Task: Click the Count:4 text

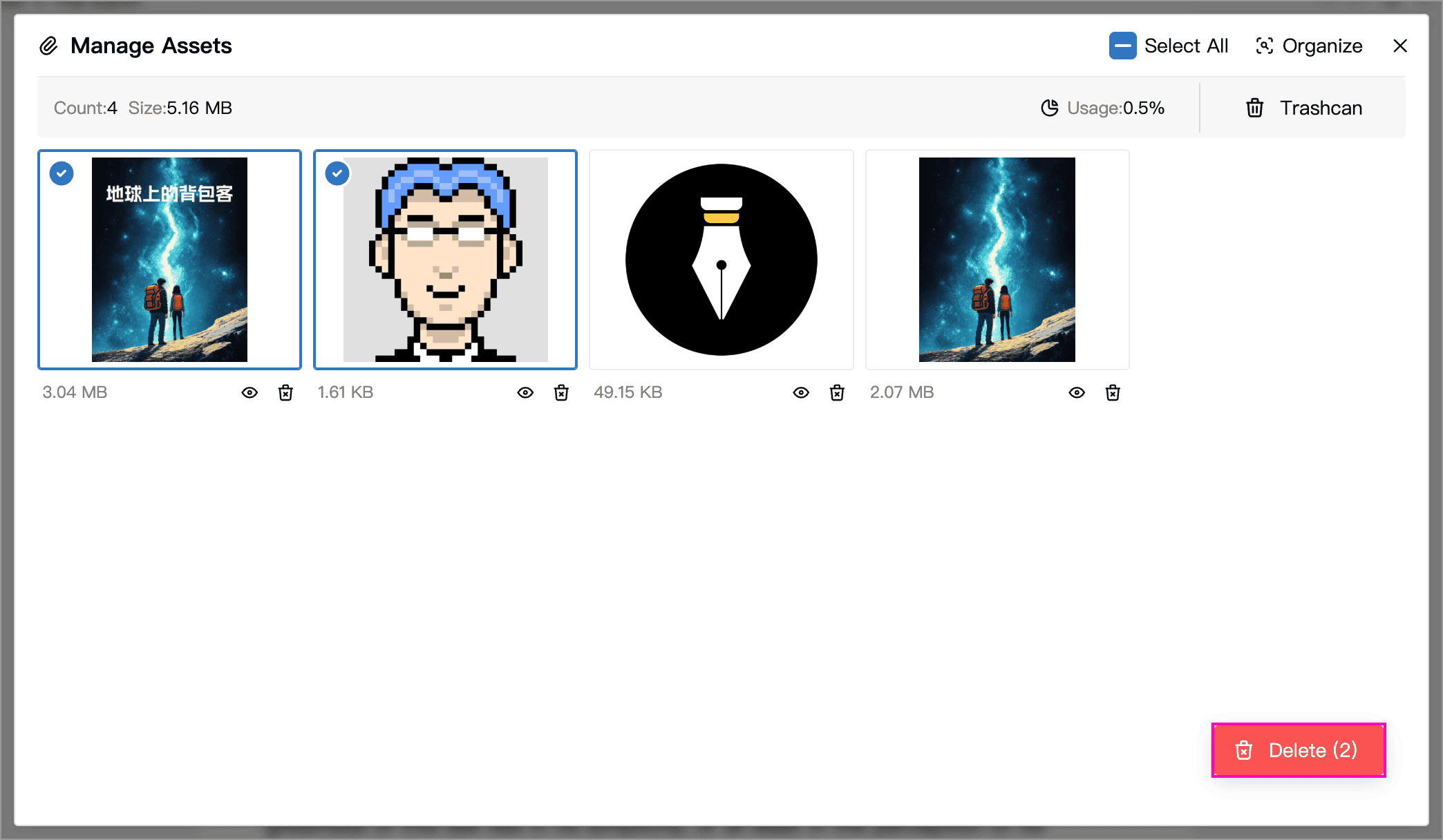Action: pos(86,108)
